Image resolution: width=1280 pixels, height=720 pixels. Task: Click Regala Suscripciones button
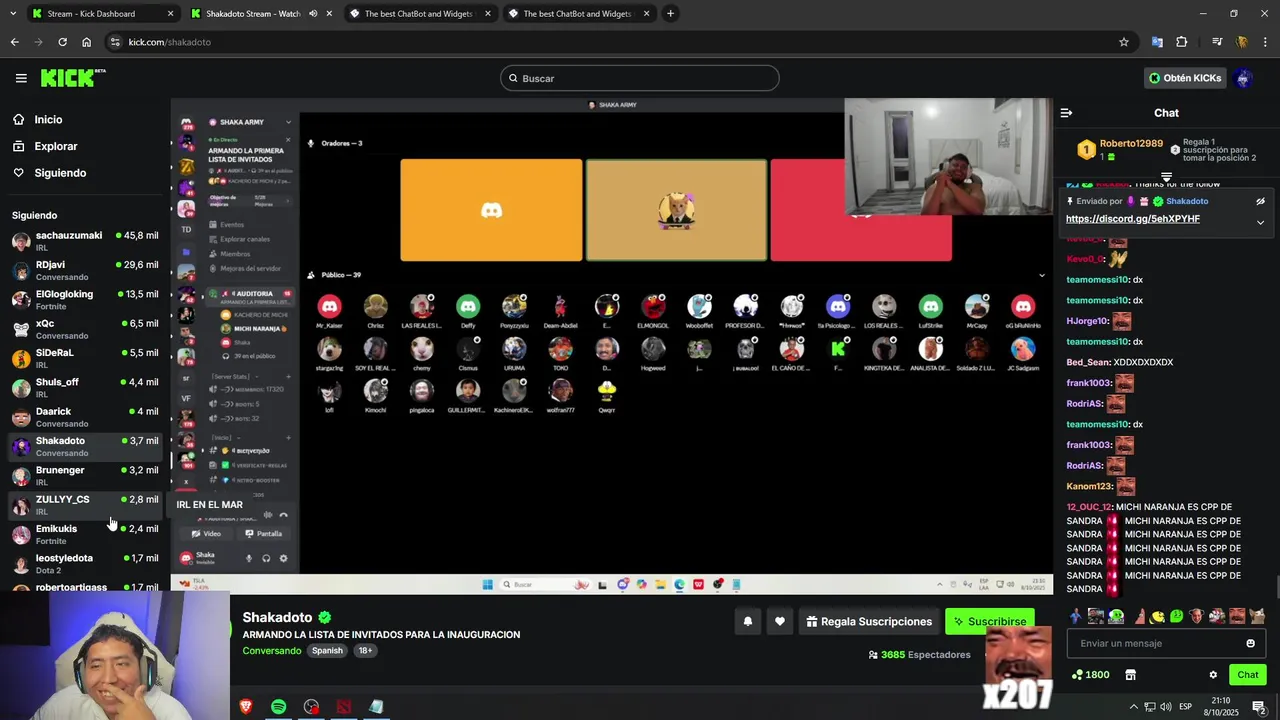pos(868,621)
